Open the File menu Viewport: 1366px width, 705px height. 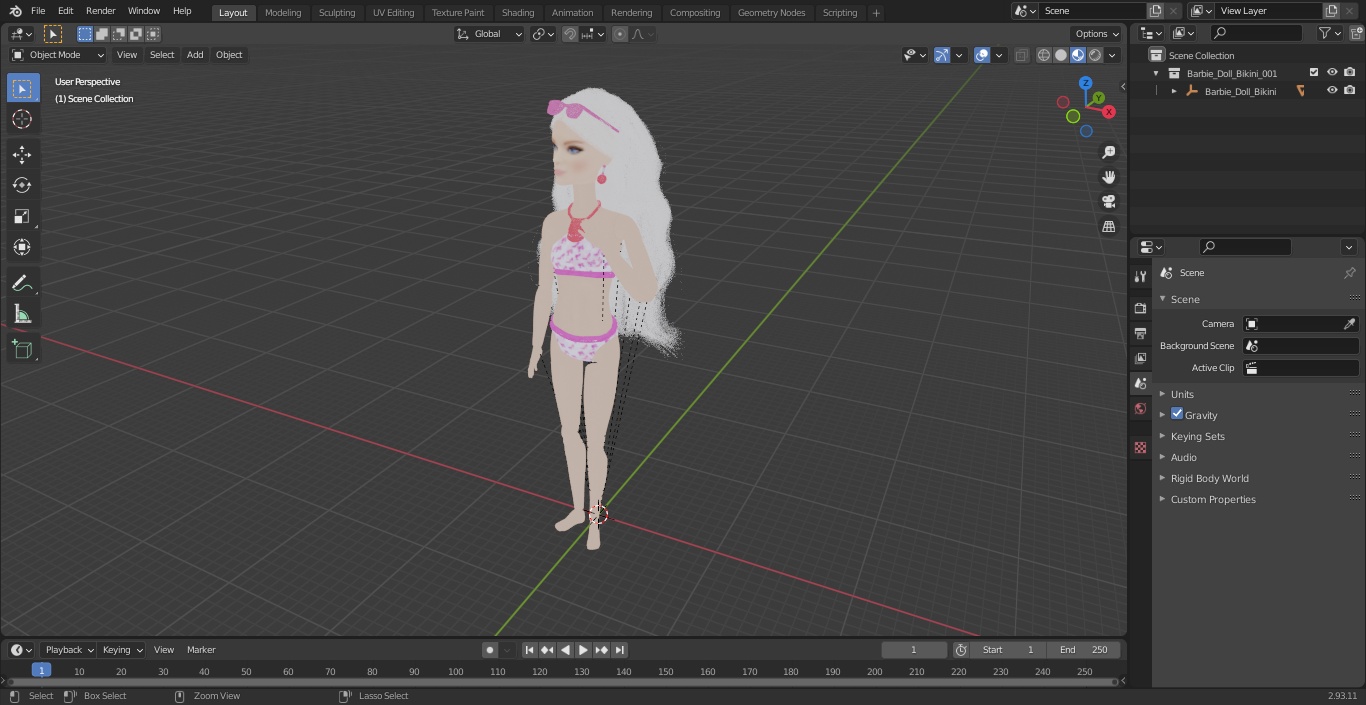coord(38,11)
